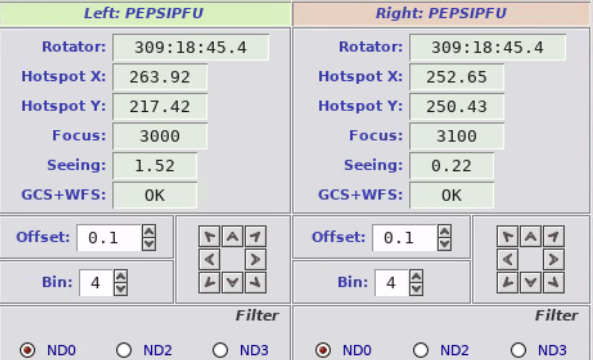
Task: Increase the Left Offset value with spinner
Action: click(149, 231)
